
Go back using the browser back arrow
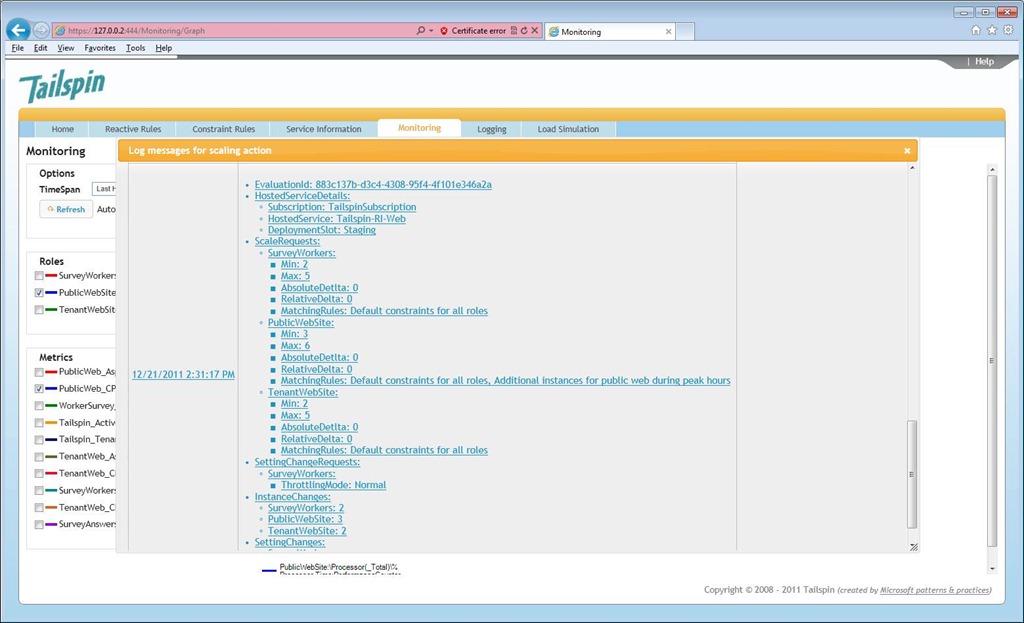18,30
